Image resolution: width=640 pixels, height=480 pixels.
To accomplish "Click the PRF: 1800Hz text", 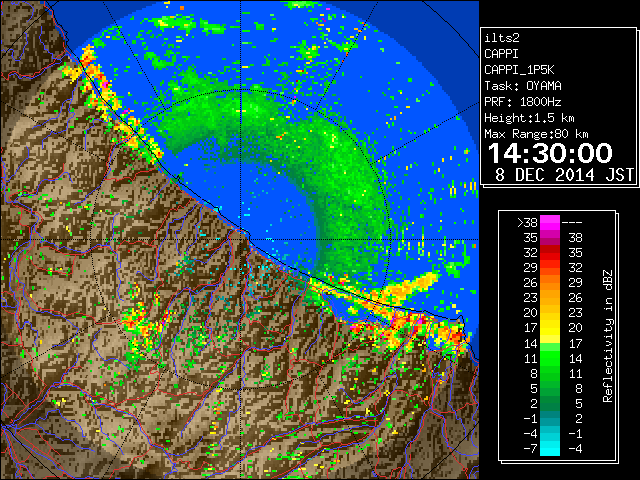I will coord(522,102).
